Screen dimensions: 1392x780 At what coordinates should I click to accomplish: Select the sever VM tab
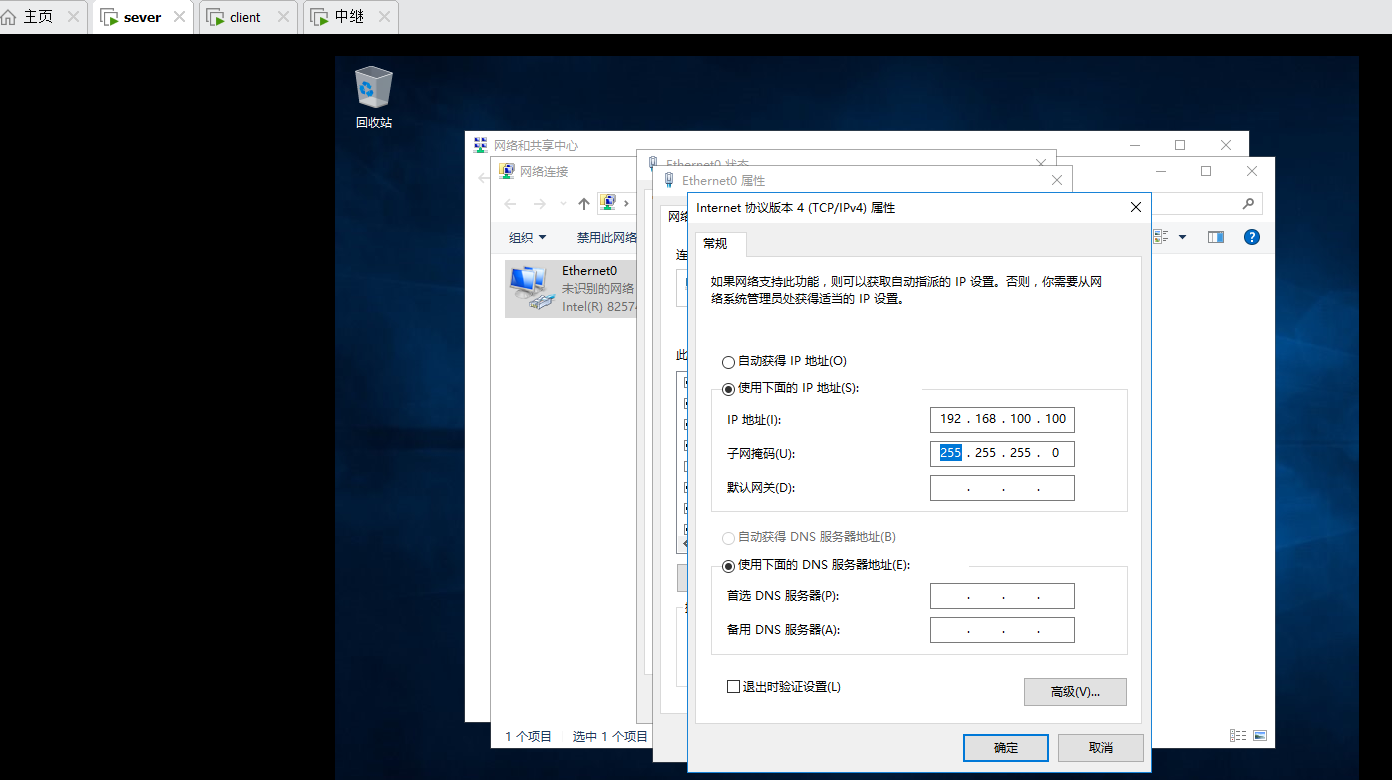pyautogui.click(x=142, y=17)
